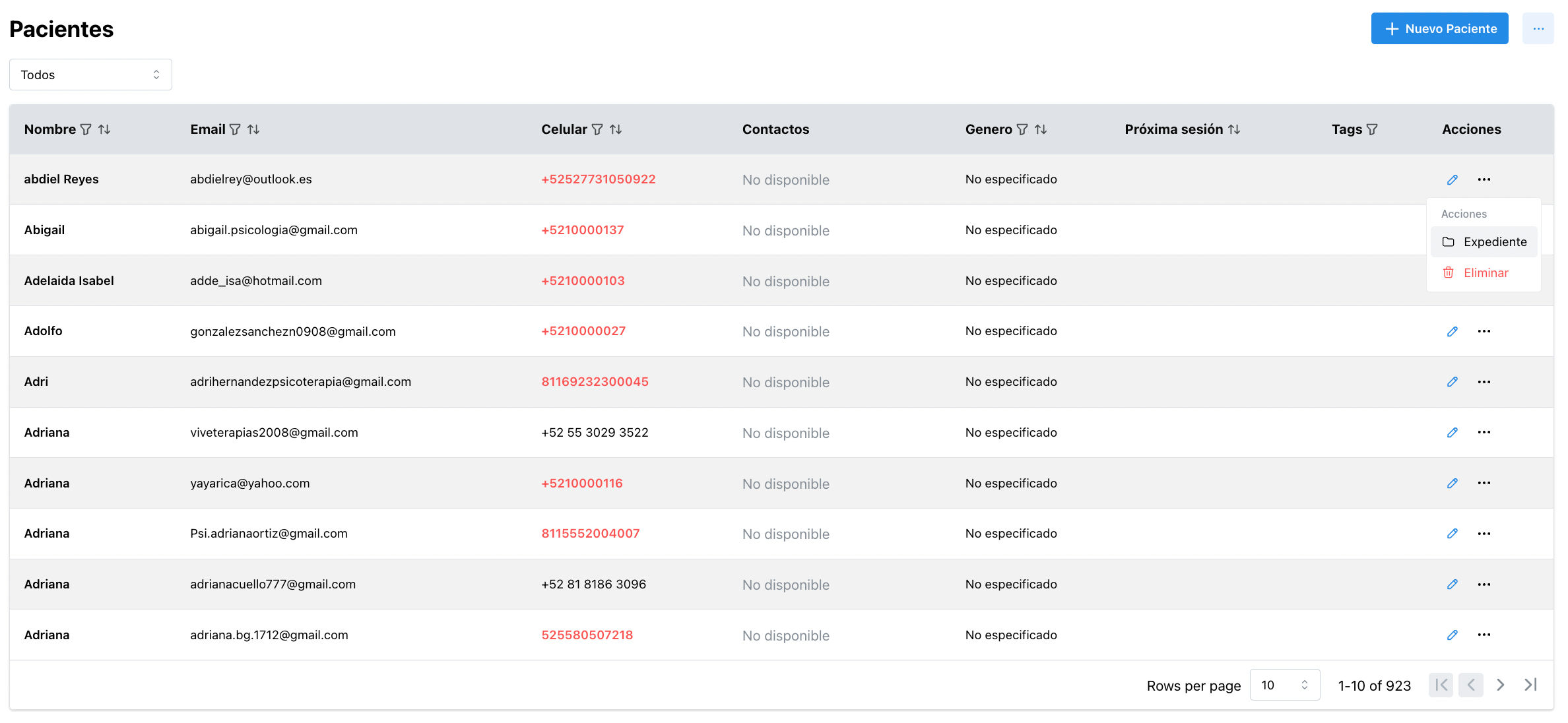Open the Todos filter dropdown

90,75
